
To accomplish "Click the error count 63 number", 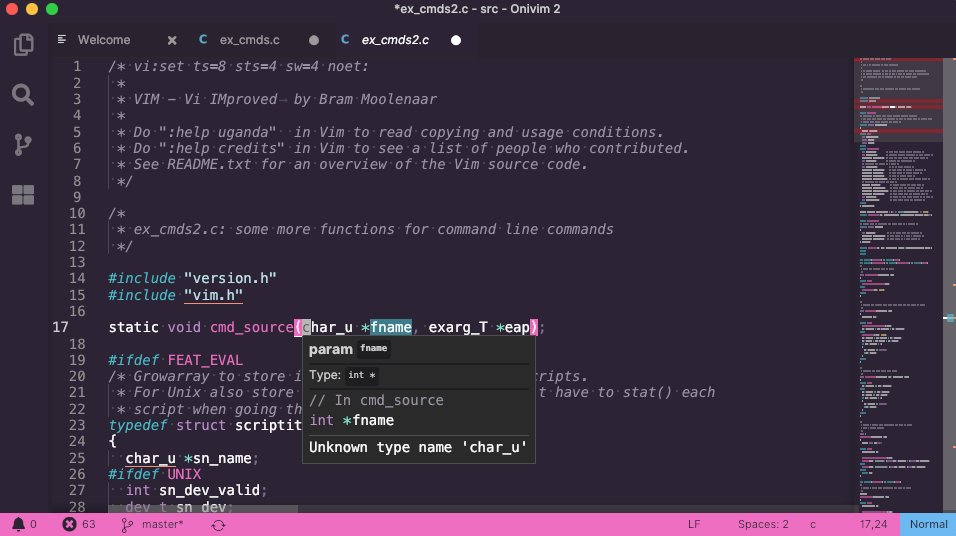I will pyautogui.click(x=88, y=524).
